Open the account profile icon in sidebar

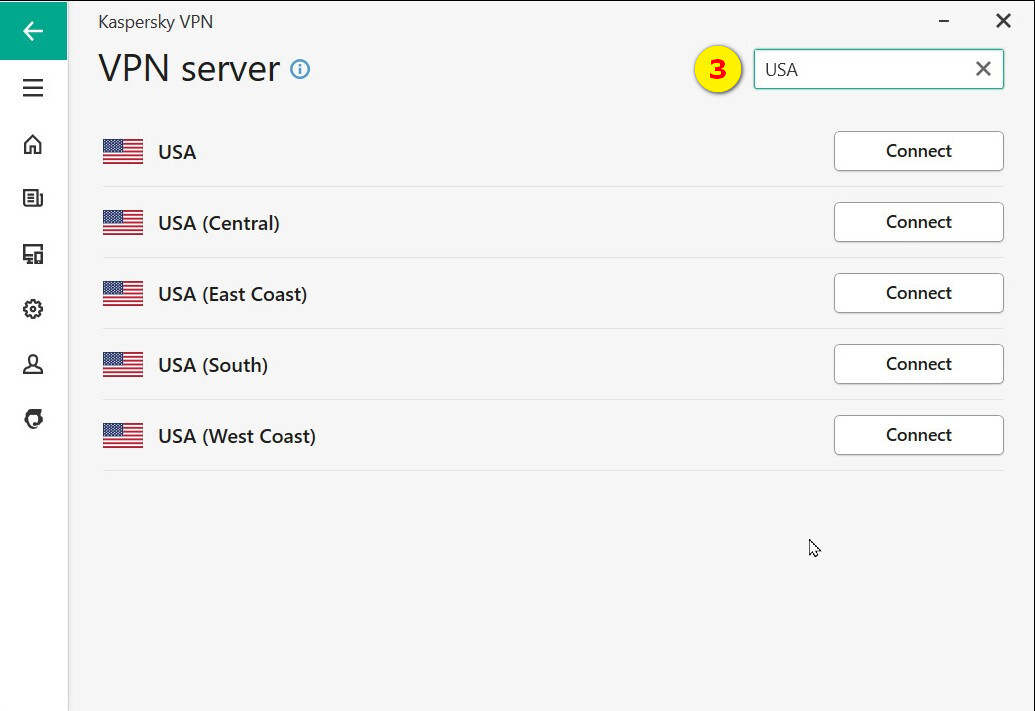[33, 364]
